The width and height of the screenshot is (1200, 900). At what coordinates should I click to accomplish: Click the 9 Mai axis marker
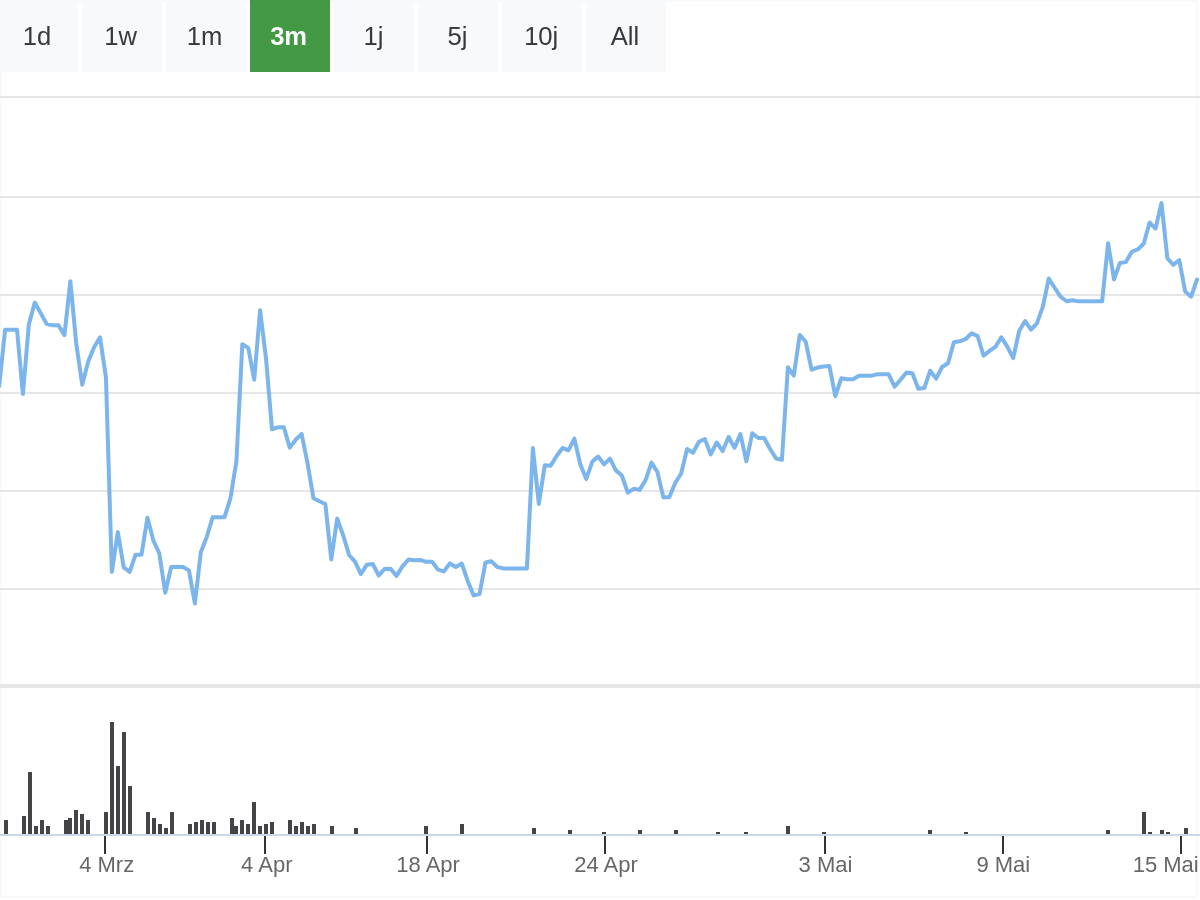coord(1003,864)
